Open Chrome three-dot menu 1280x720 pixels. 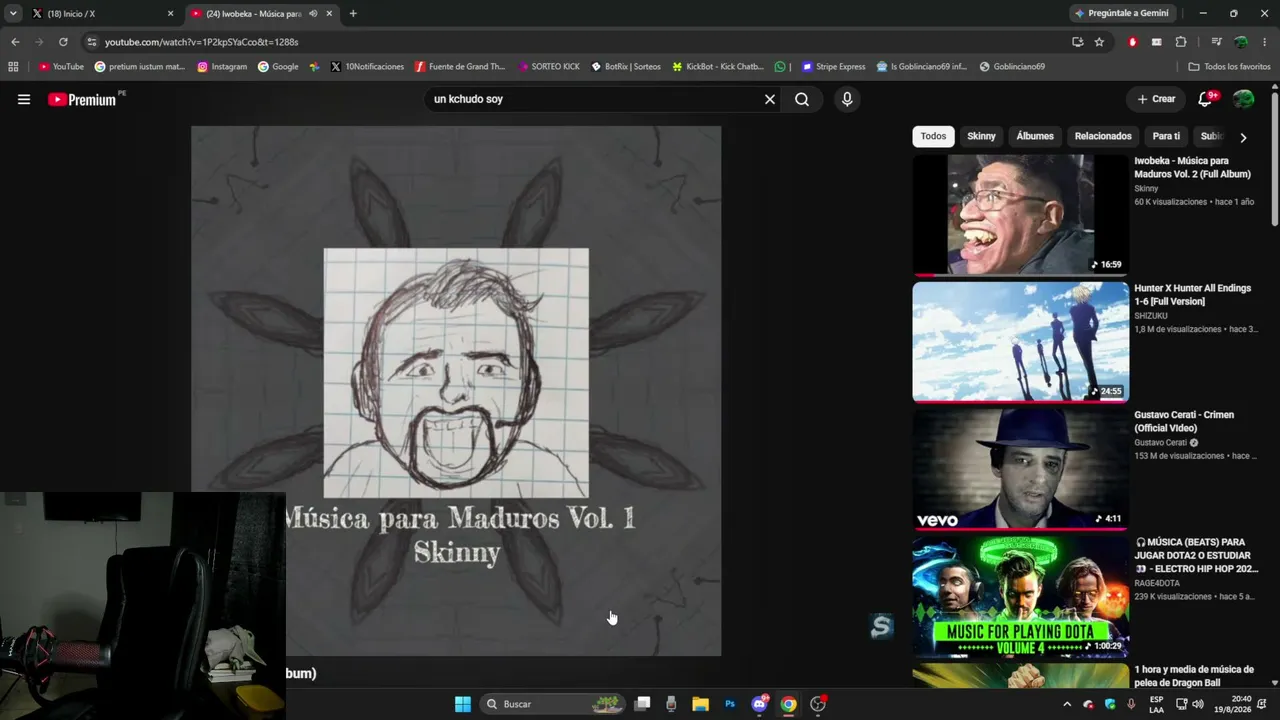click(x=1265, y=42)
